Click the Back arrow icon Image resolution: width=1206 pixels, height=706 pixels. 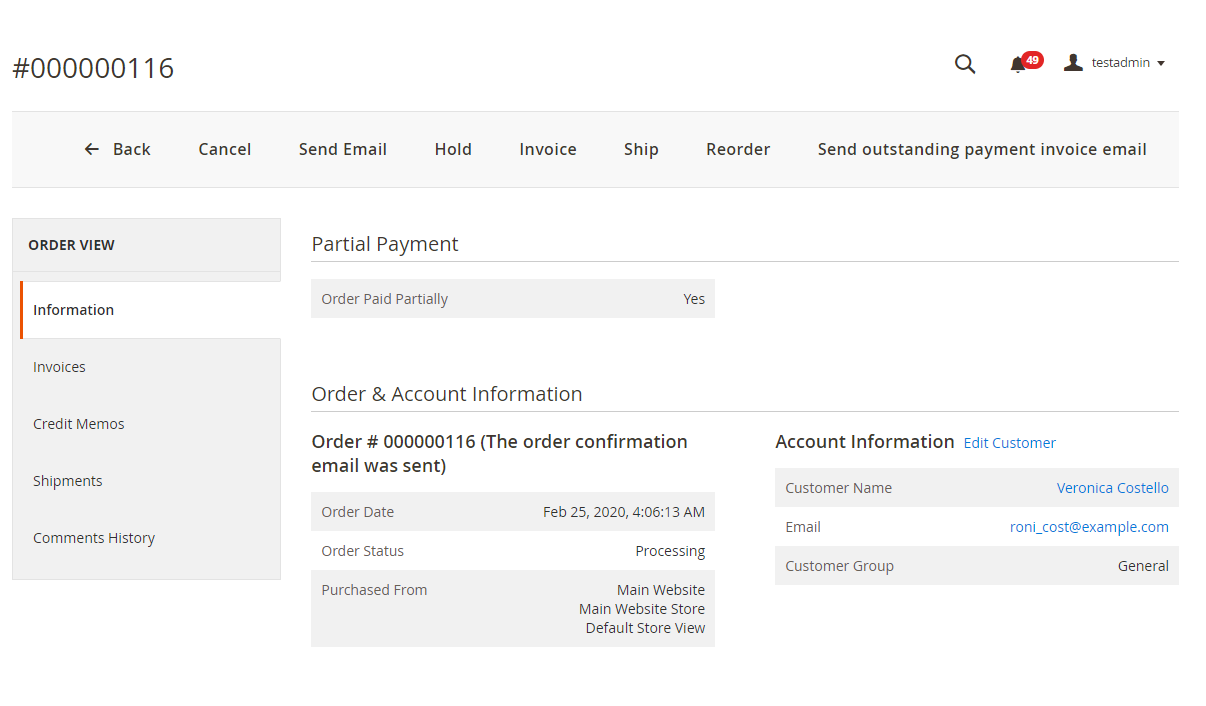92,149
